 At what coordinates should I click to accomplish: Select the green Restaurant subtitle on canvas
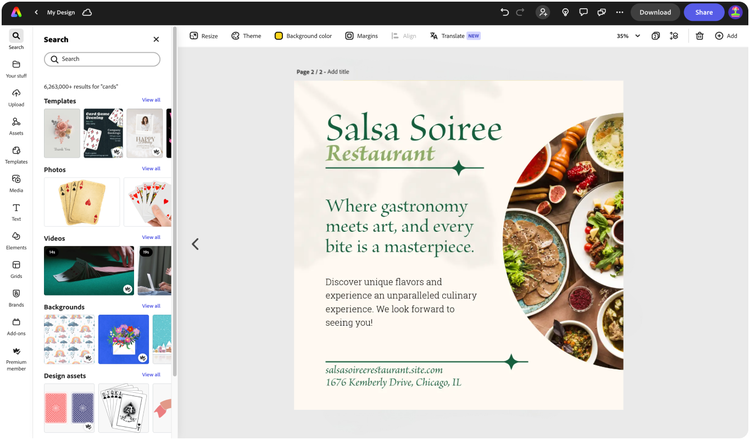click(x=380, y=154)
